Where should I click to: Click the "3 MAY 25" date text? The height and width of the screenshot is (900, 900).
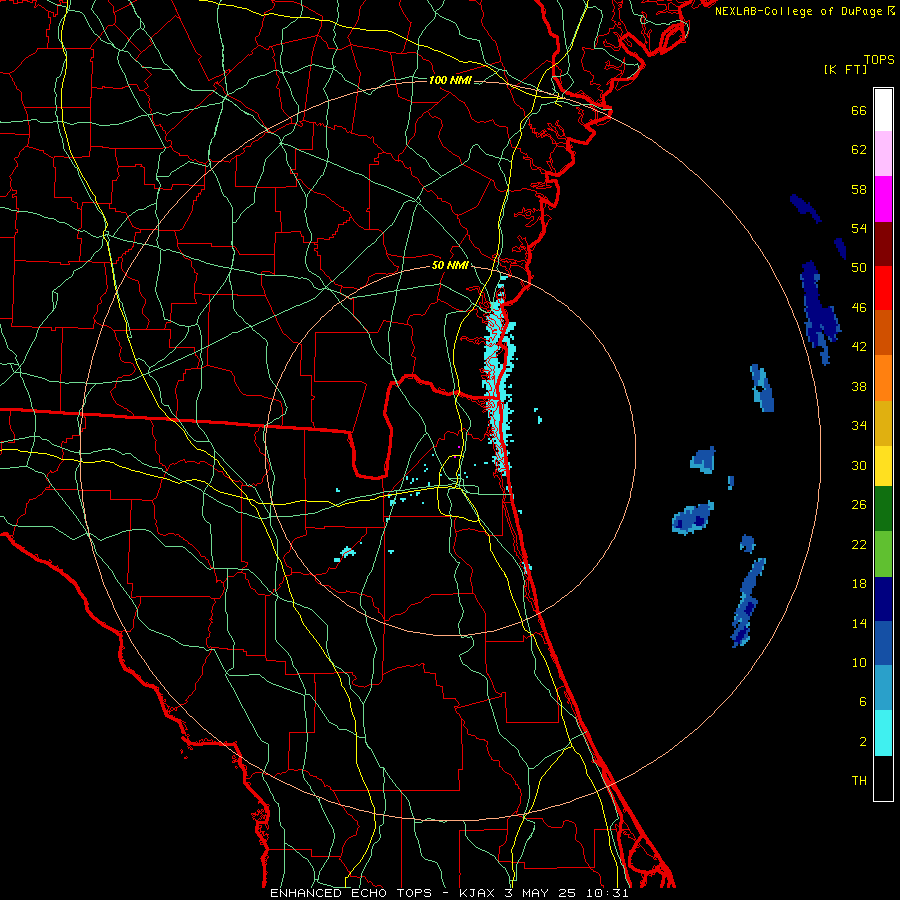[x=541, y=893]
